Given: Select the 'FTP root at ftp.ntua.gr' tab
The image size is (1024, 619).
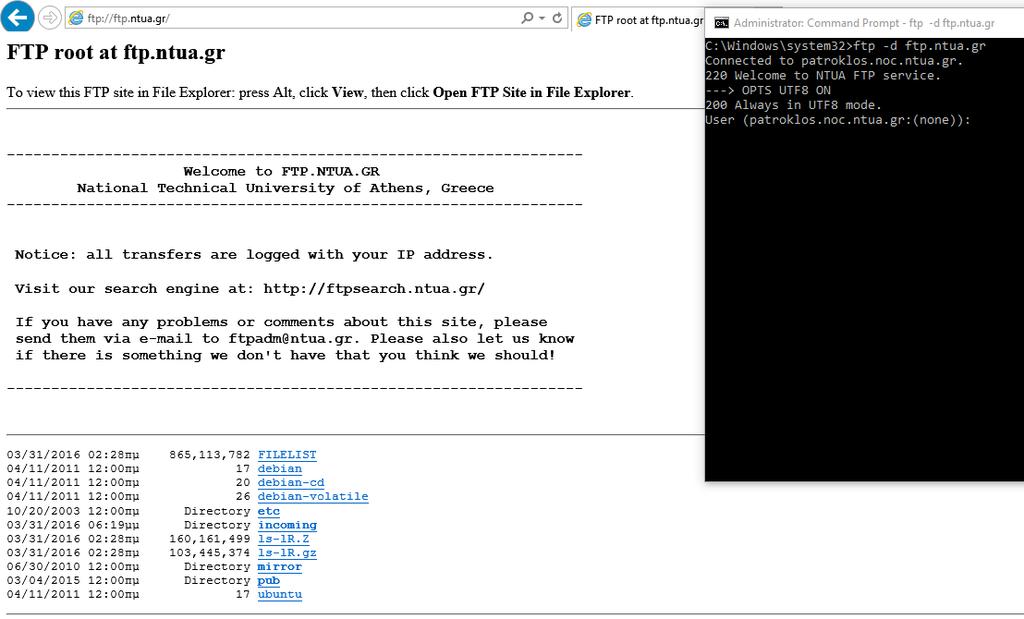Looking at the screenshot, I should pyautogui.click(x=639, y=20).
